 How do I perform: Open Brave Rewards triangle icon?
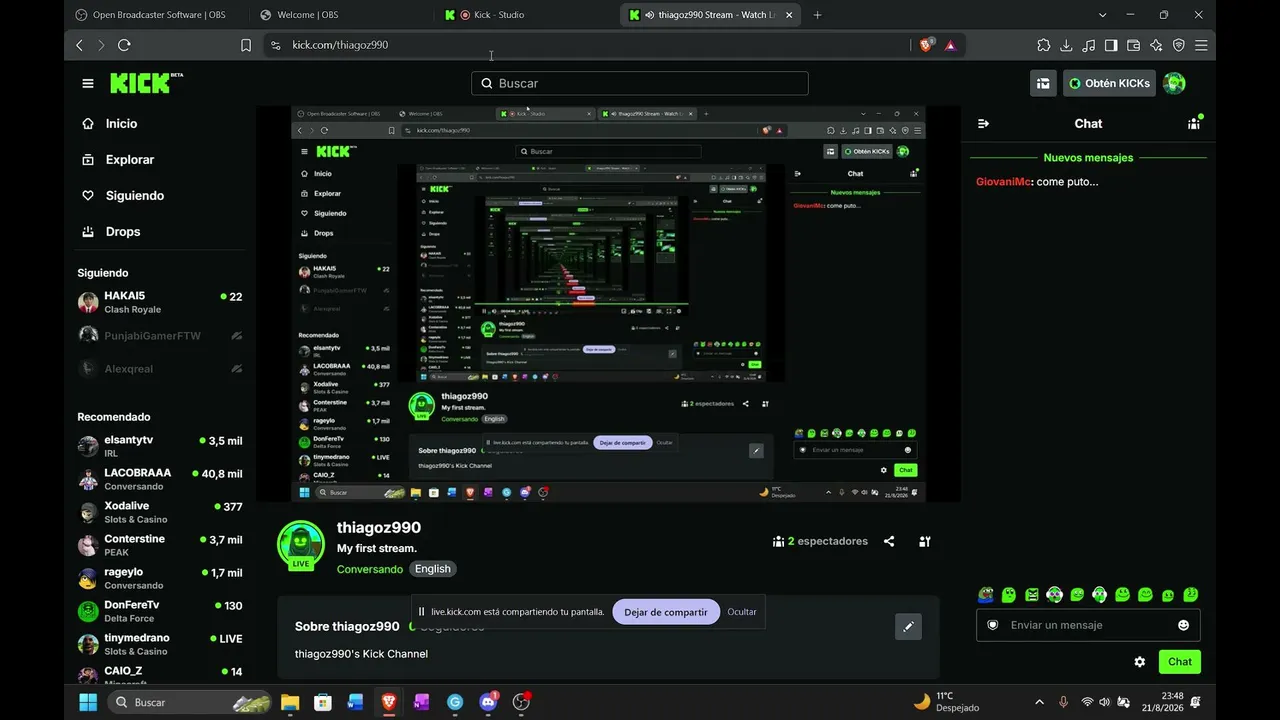pos(950,45)
